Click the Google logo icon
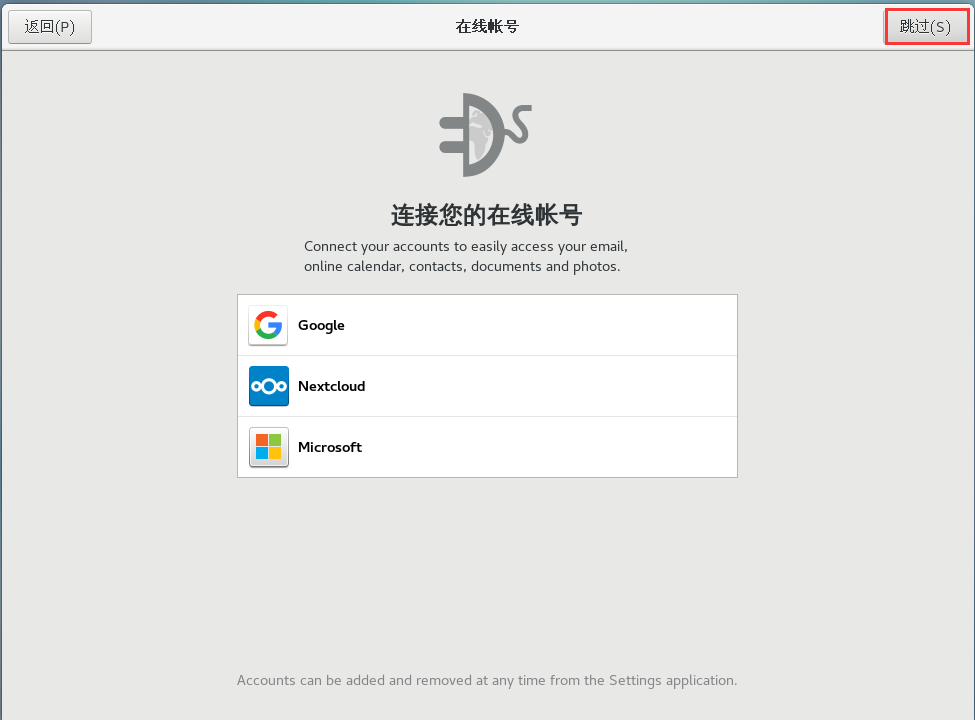The width and height of the screenshot is (975, 720). click(x=268, y=325)
